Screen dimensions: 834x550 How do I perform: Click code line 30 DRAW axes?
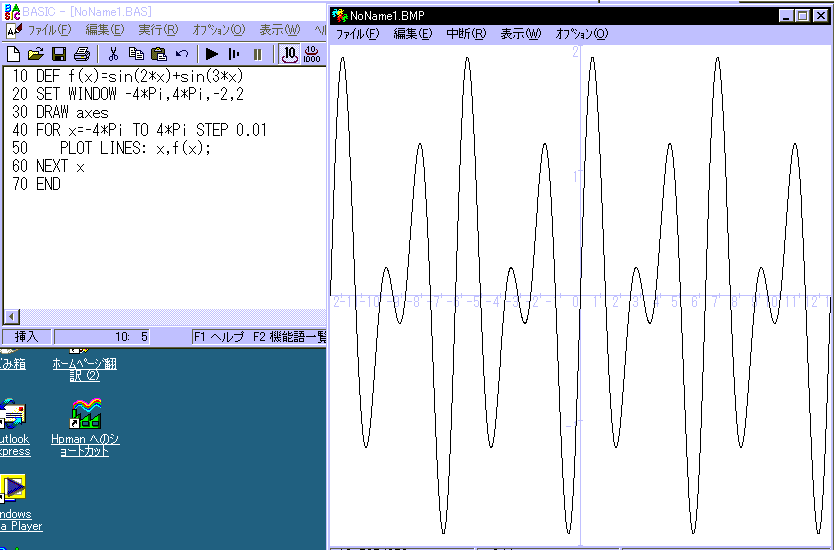(x=60, y=112)
